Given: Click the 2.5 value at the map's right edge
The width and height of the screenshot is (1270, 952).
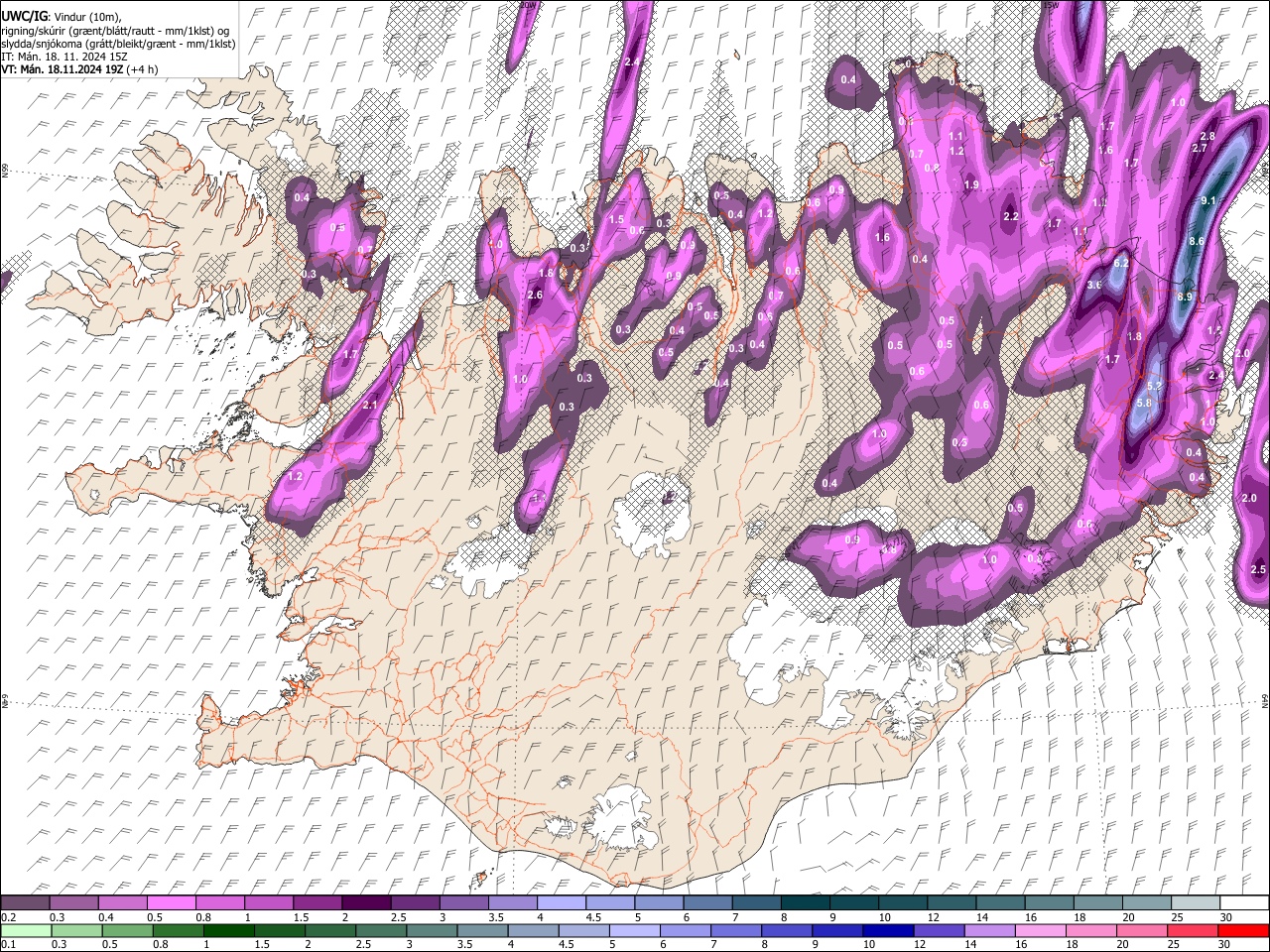Looking at the screenshot, I should click(x=1258, y=569).
